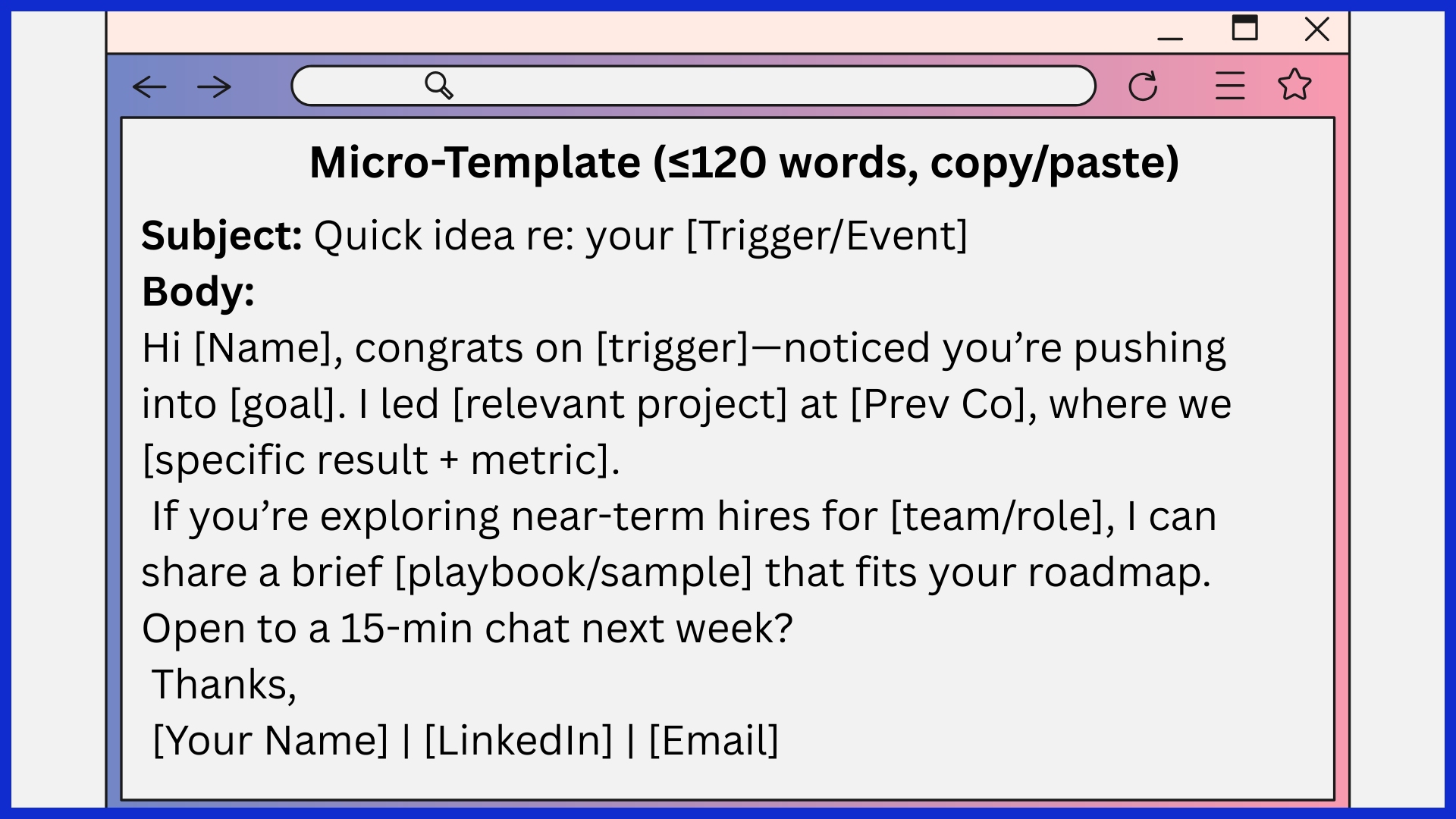Click the bold "Subject:" label
The image size is (1456, 819).
click(x=221, y=236)
